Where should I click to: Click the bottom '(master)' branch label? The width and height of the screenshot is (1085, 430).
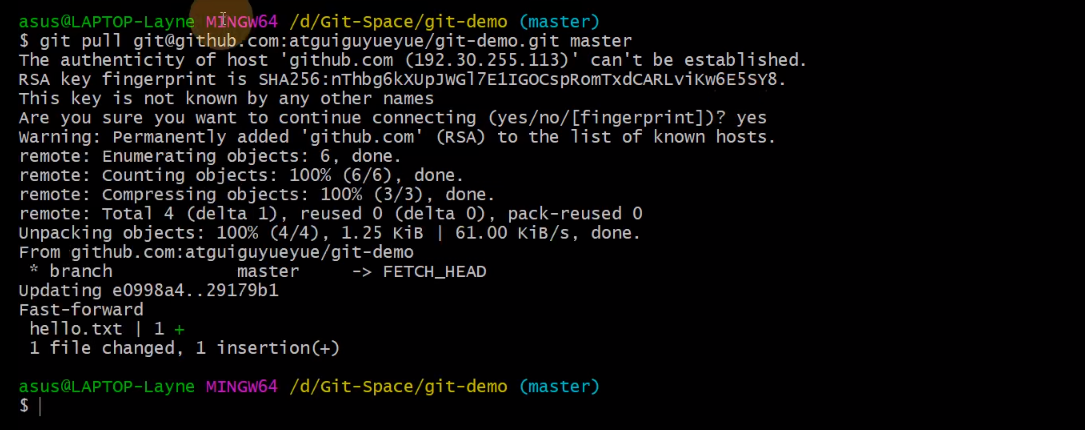(x=559, y=386)
